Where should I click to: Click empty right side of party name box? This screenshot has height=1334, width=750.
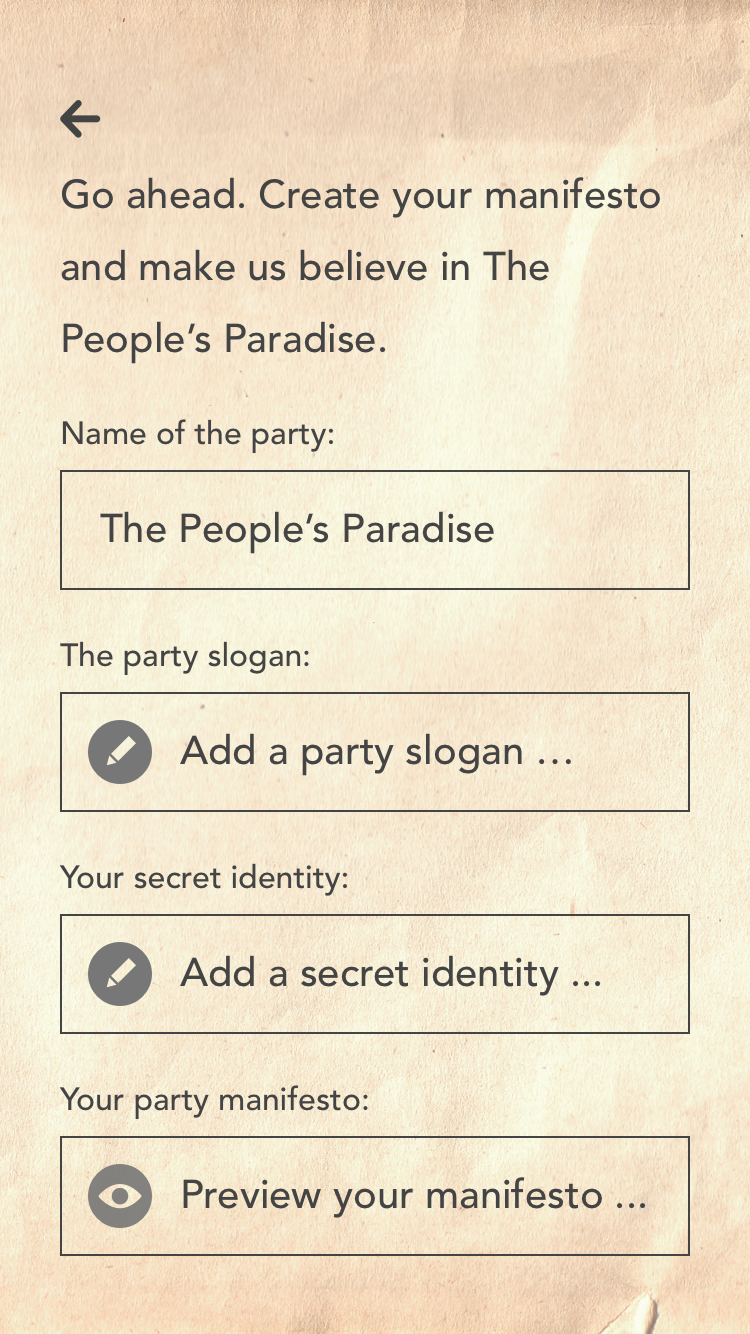coord(600,530)
